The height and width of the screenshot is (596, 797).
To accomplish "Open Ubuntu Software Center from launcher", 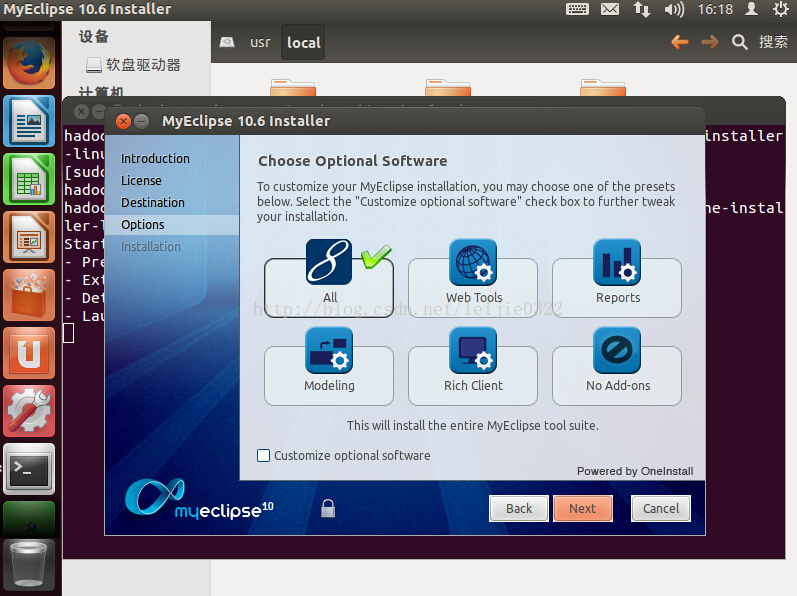I will [29, 295].
